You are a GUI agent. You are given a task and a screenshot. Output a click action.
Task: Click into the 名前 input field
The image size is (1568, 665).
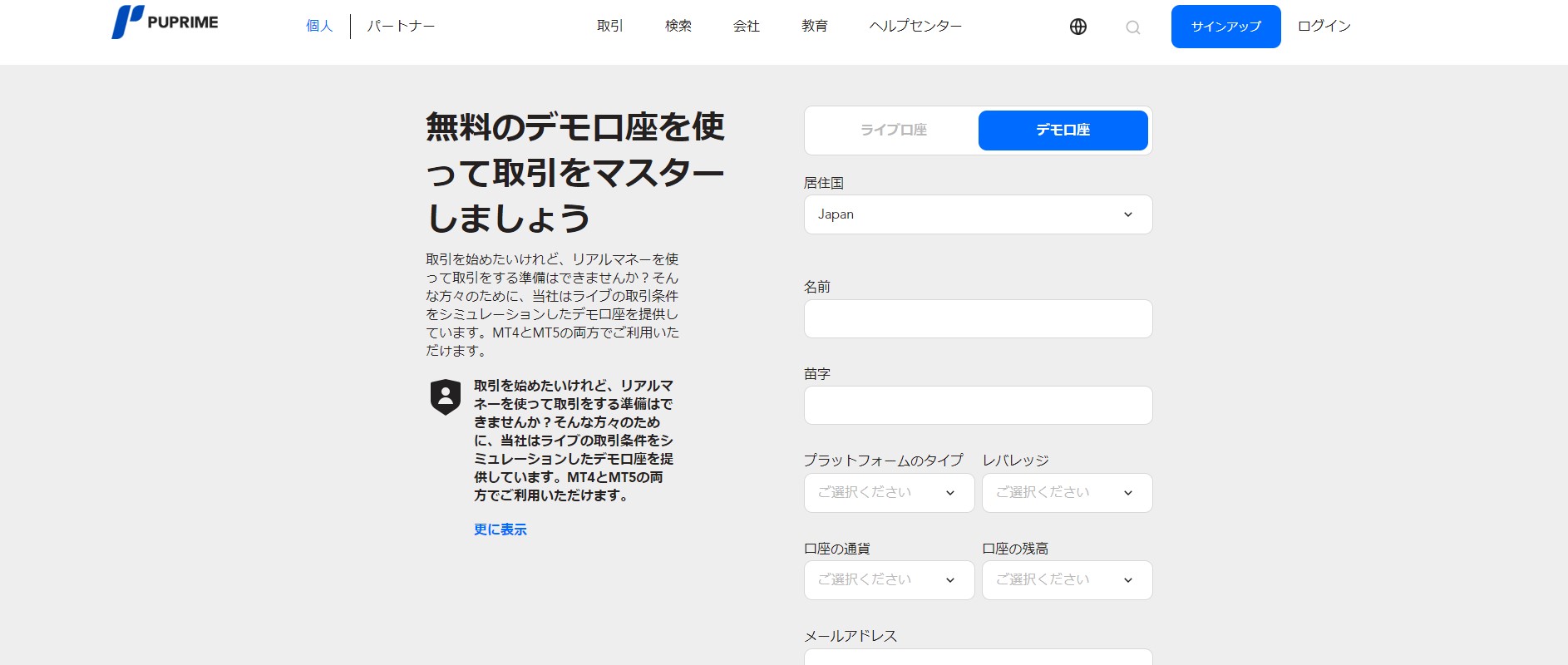(x=979, y=318)
